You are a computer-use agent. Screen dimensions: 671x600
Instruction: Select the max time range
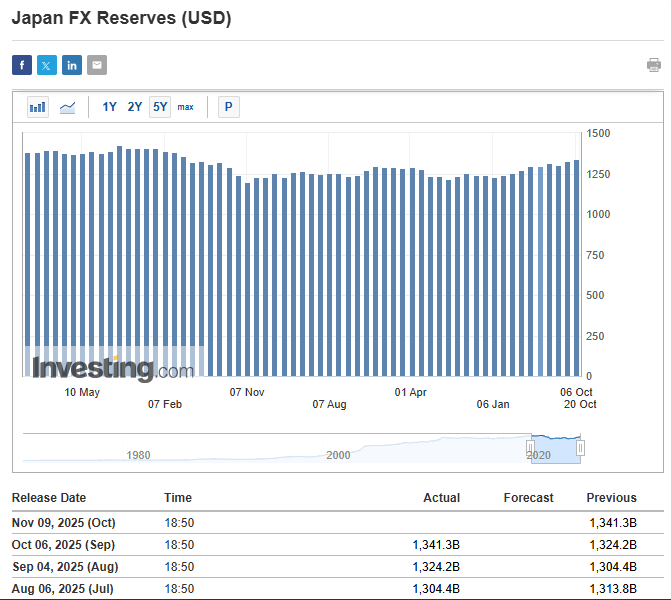click(x=186, y=107)
